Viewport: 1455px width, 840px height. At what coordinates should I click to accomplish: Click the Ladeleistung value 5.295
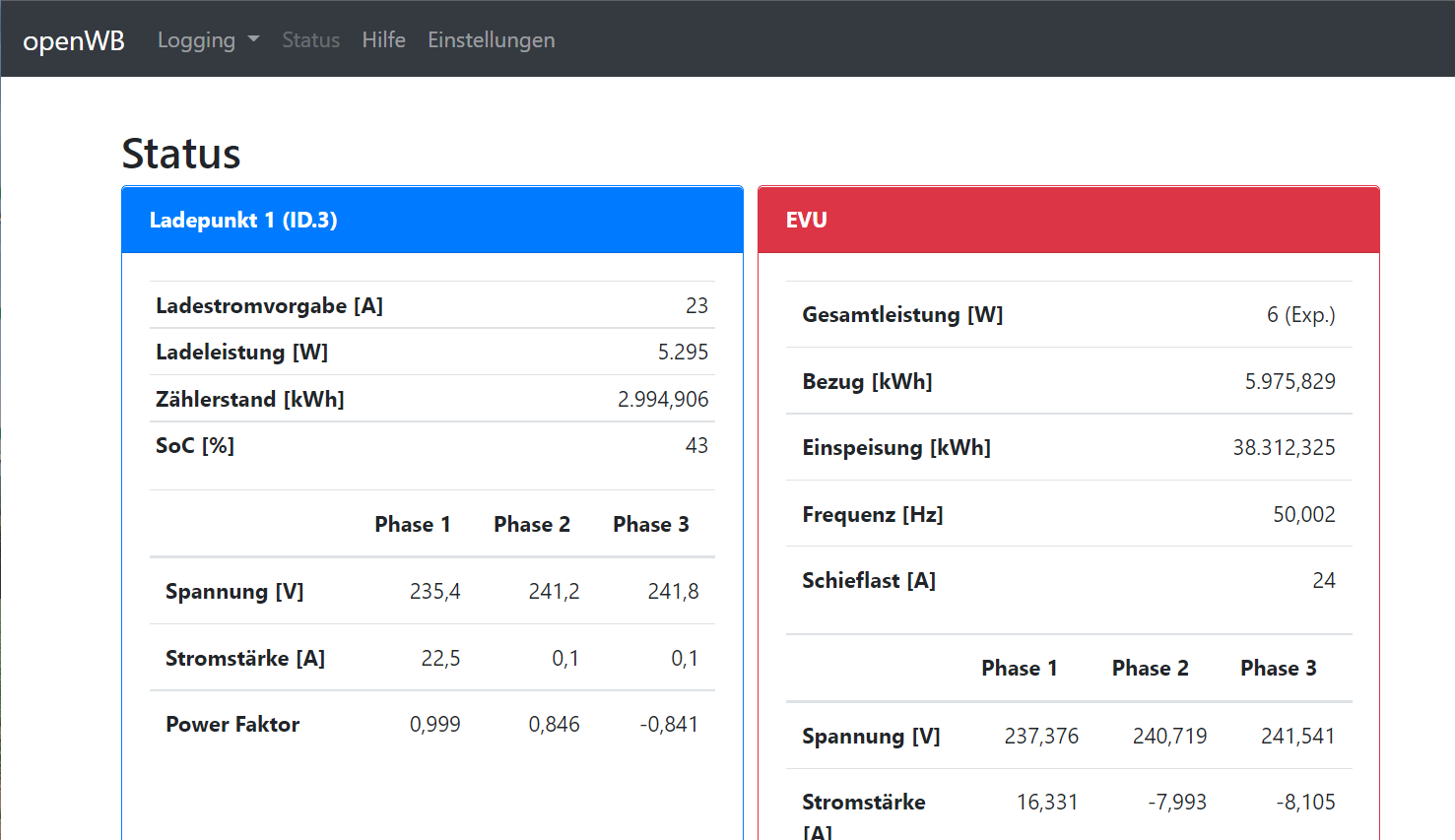click(683, 352)
